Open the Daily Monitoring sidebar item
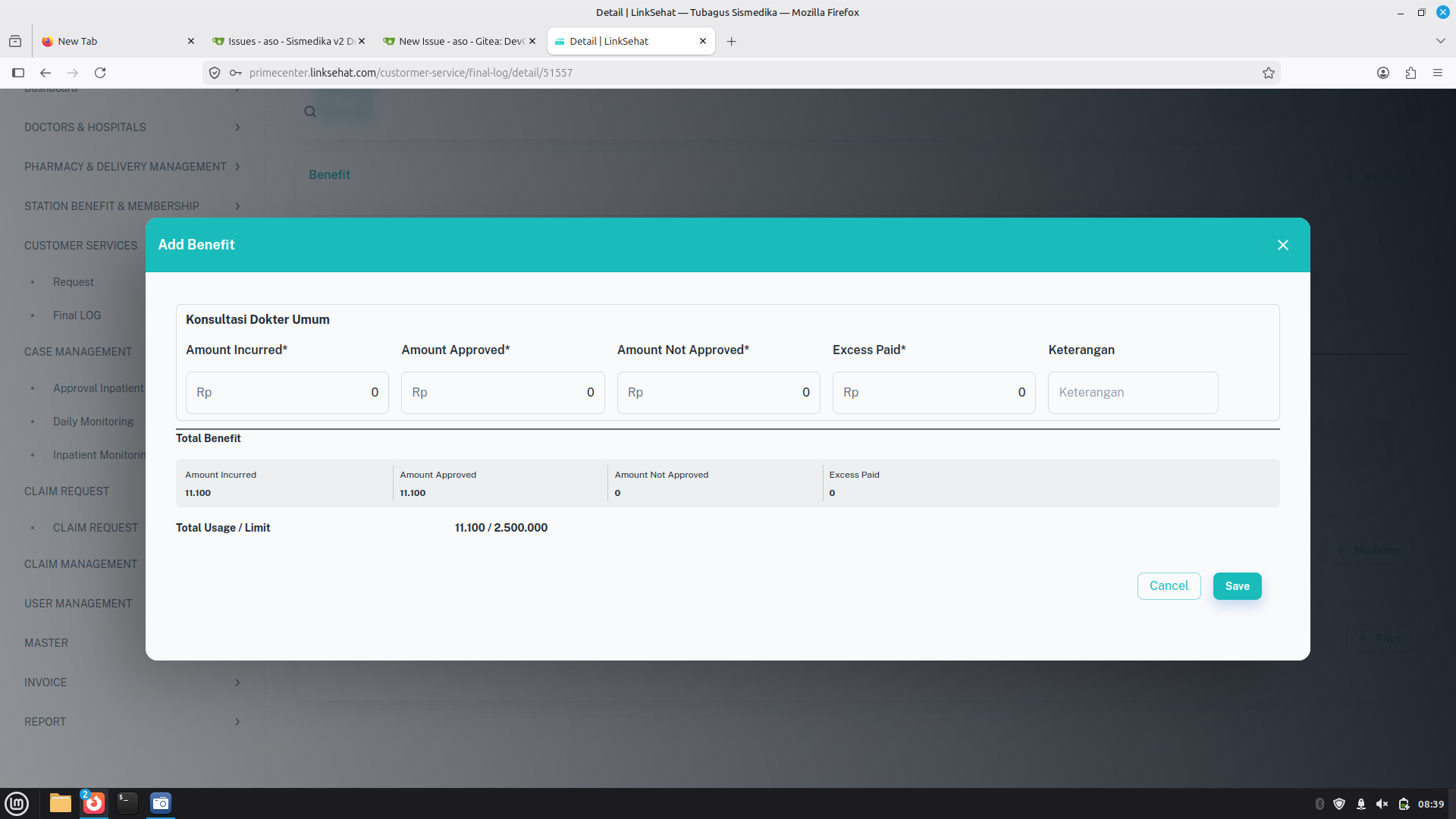 (x=93, y=422)
